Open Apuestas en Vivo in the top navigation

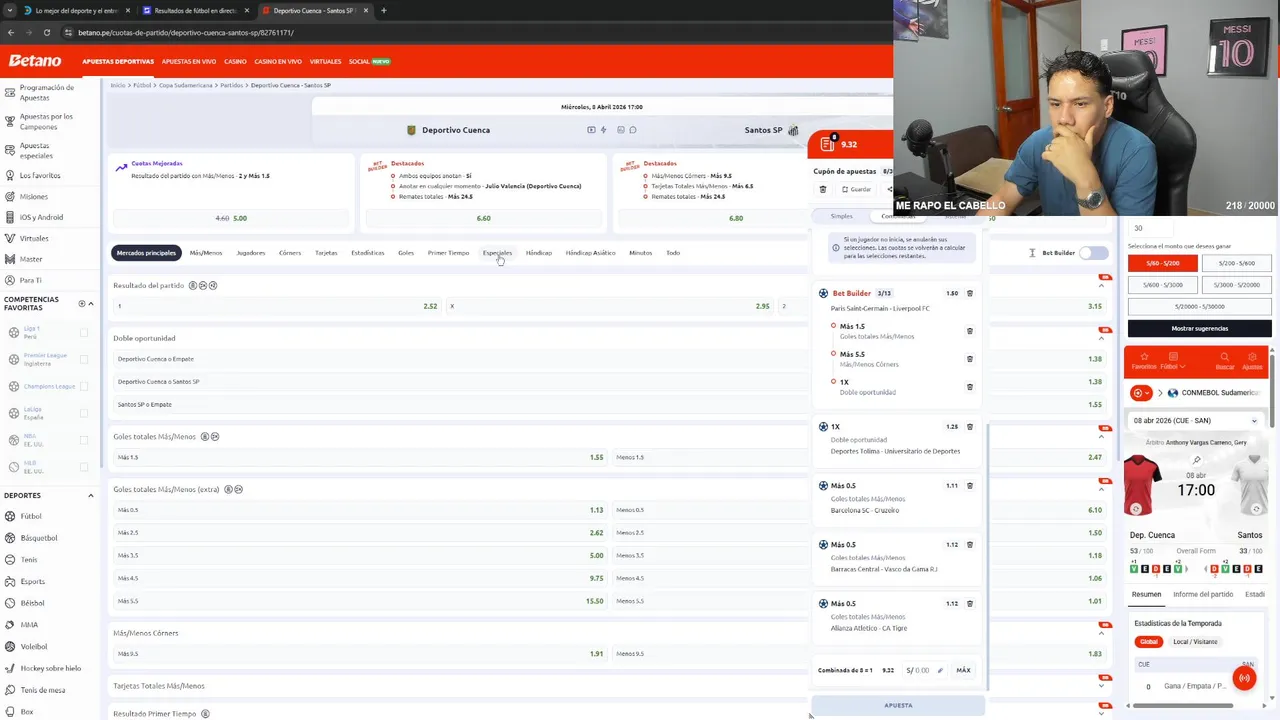(189, 61)
